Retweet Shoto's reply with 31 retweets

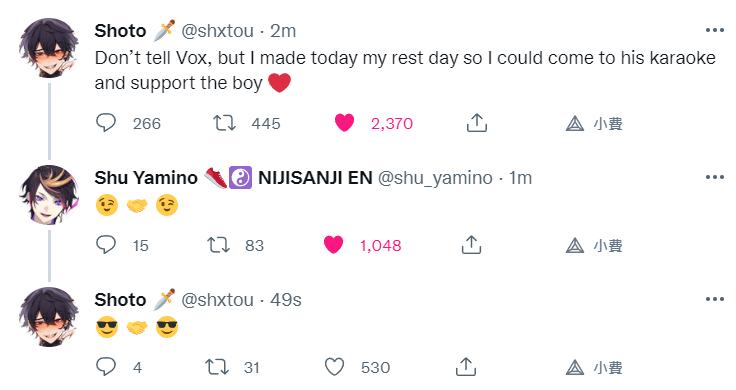217,367
